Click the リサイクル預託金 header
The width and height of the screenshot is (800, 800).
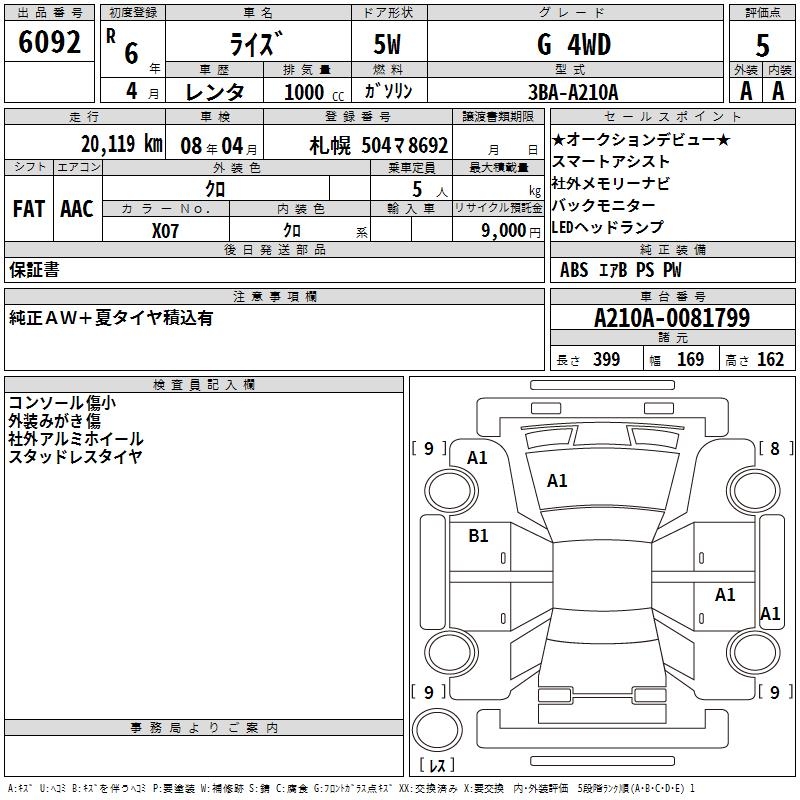click(x=498, y=208)
